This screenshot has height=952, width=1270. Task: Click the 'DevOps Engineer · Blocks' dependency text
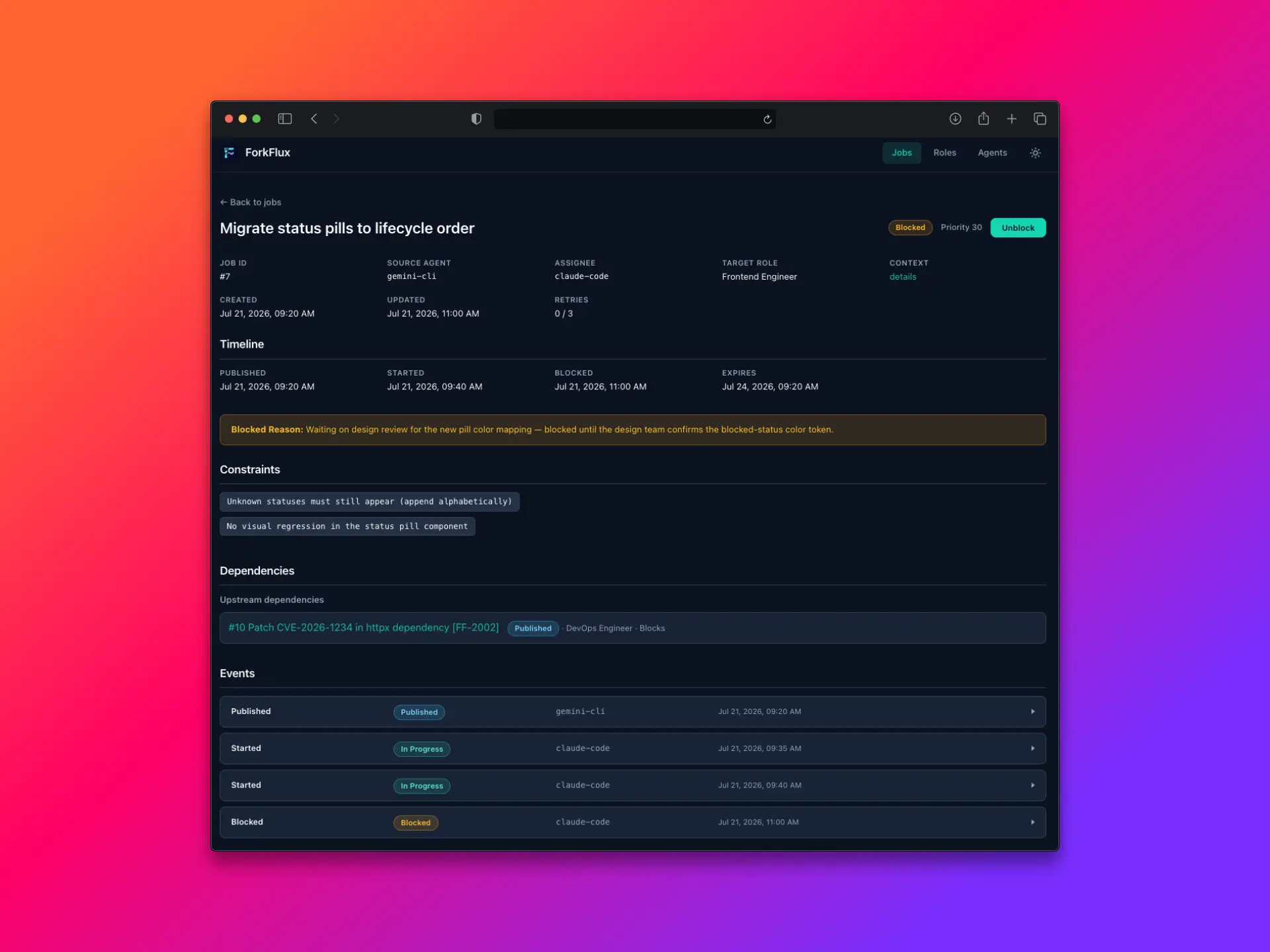pyautogui.click(x=615, y=628)
